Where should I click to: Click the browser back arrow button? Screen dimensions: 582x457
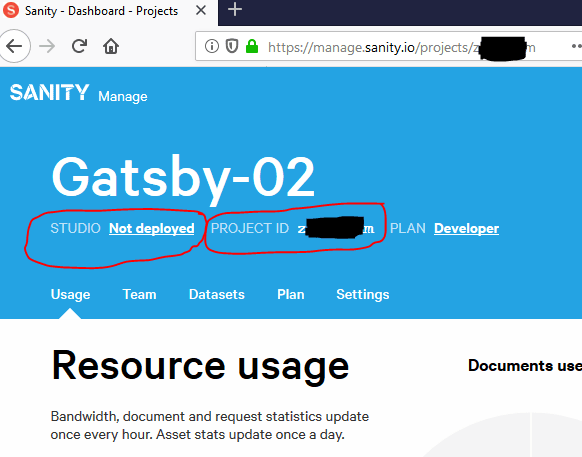[14, 47]
